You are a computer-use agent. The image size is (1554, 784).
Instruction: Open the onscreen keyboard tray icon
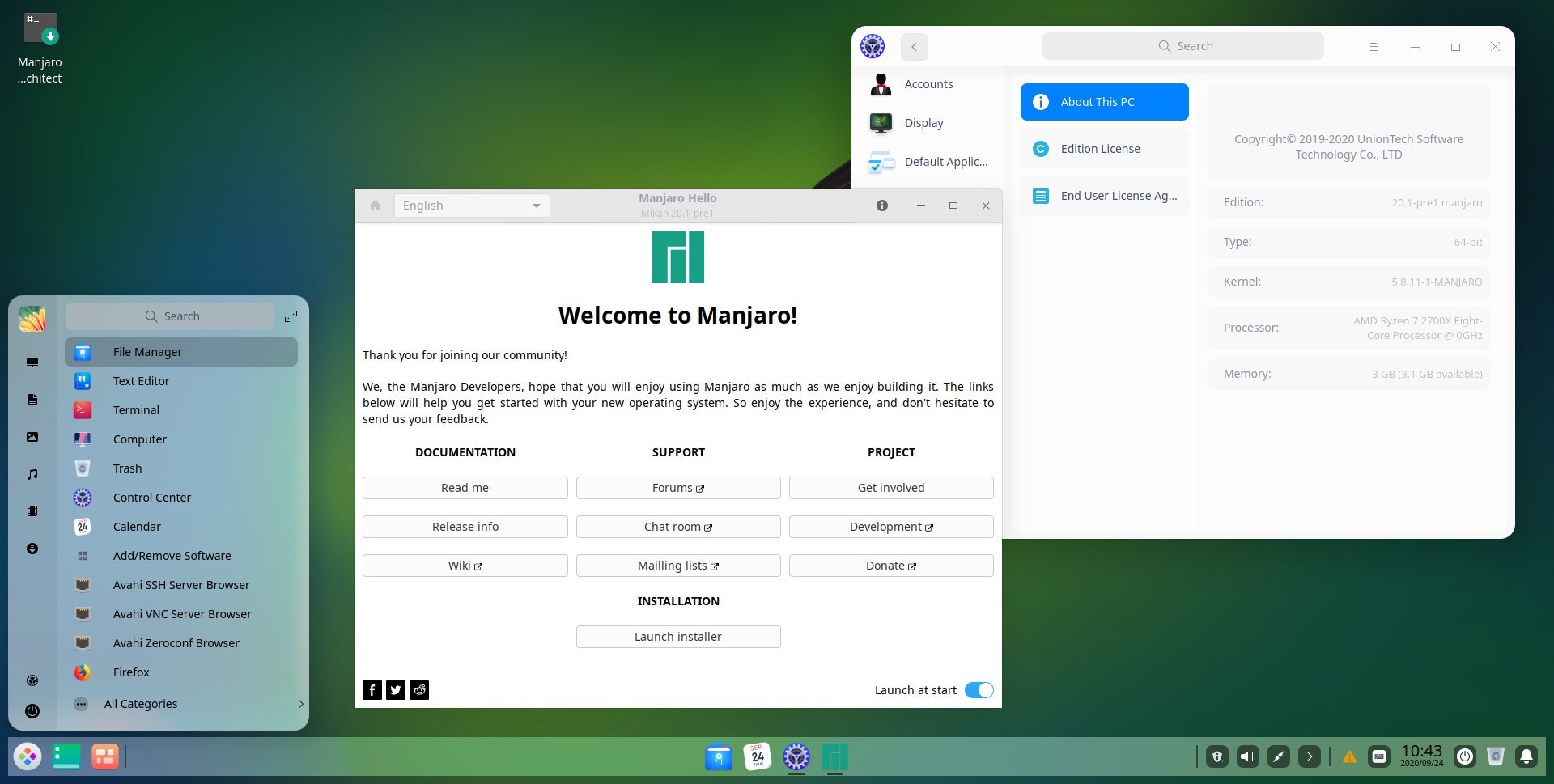(x=1379, y=756)
